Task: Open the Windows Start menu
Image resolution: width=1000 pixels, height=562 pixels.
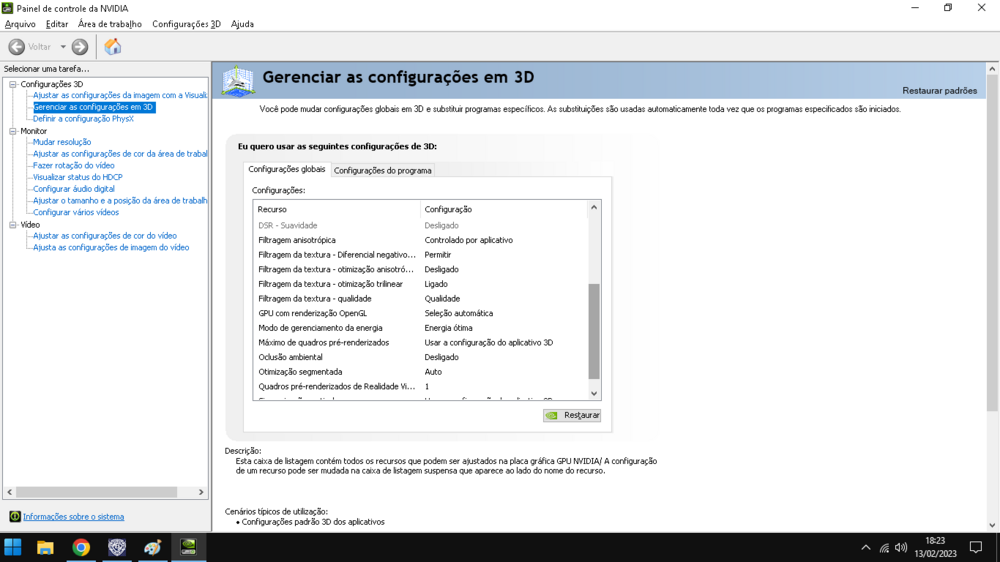Action: coord(13,547)
